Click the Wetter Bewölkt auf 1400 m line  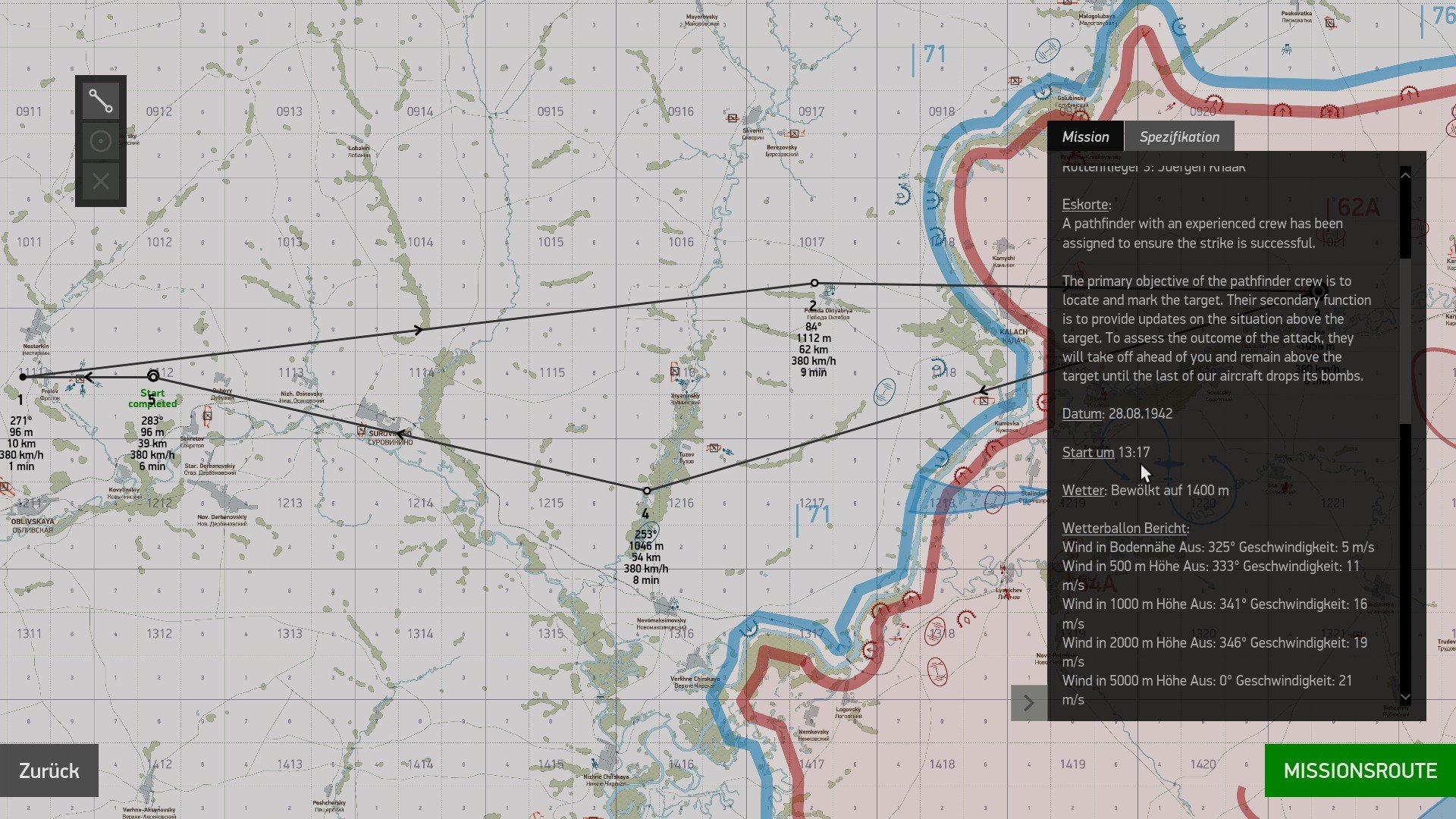1145,490
